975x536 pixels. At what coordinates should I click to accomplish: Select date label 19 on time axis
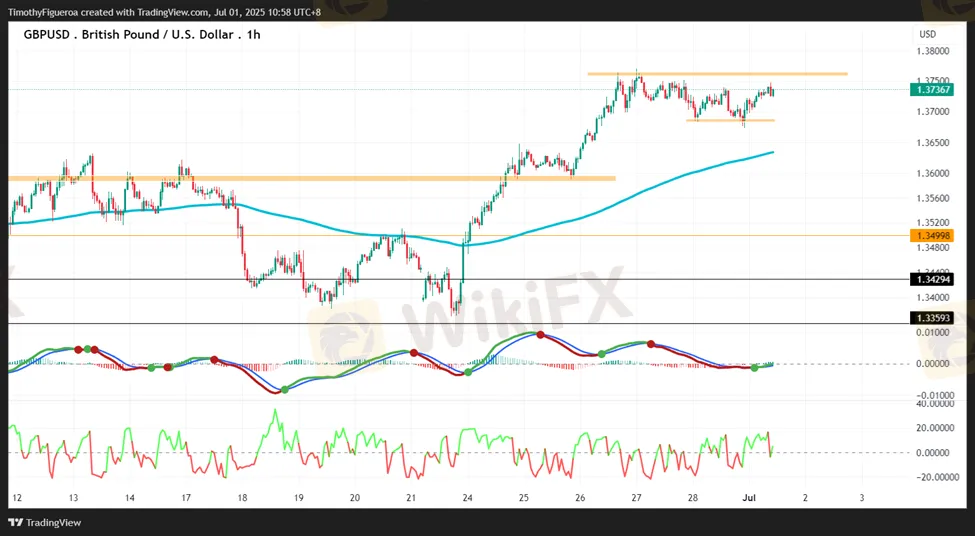click(x=298, y=498)
